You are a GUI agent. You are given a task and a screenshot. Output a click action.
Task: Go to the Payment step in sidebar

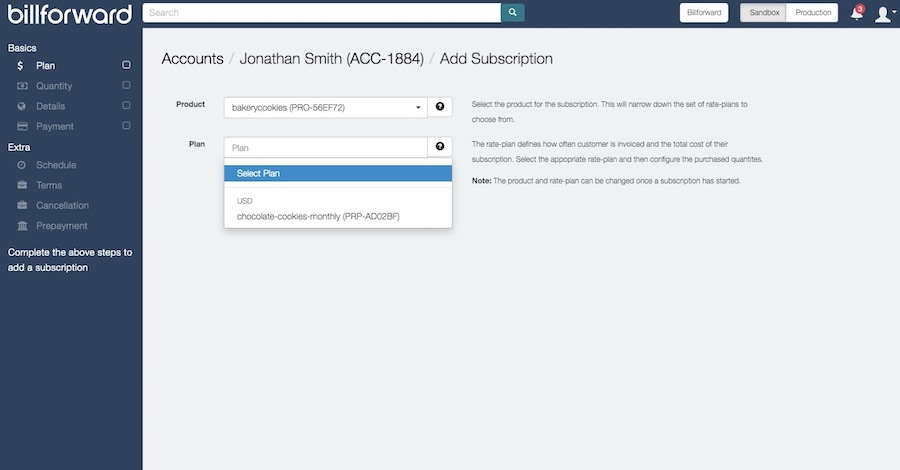point(55,126)
